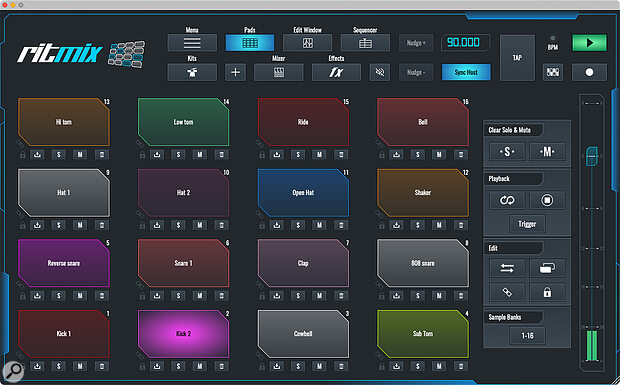Open the Sequencer view
620x385 pixels.
tap(365, 43)
